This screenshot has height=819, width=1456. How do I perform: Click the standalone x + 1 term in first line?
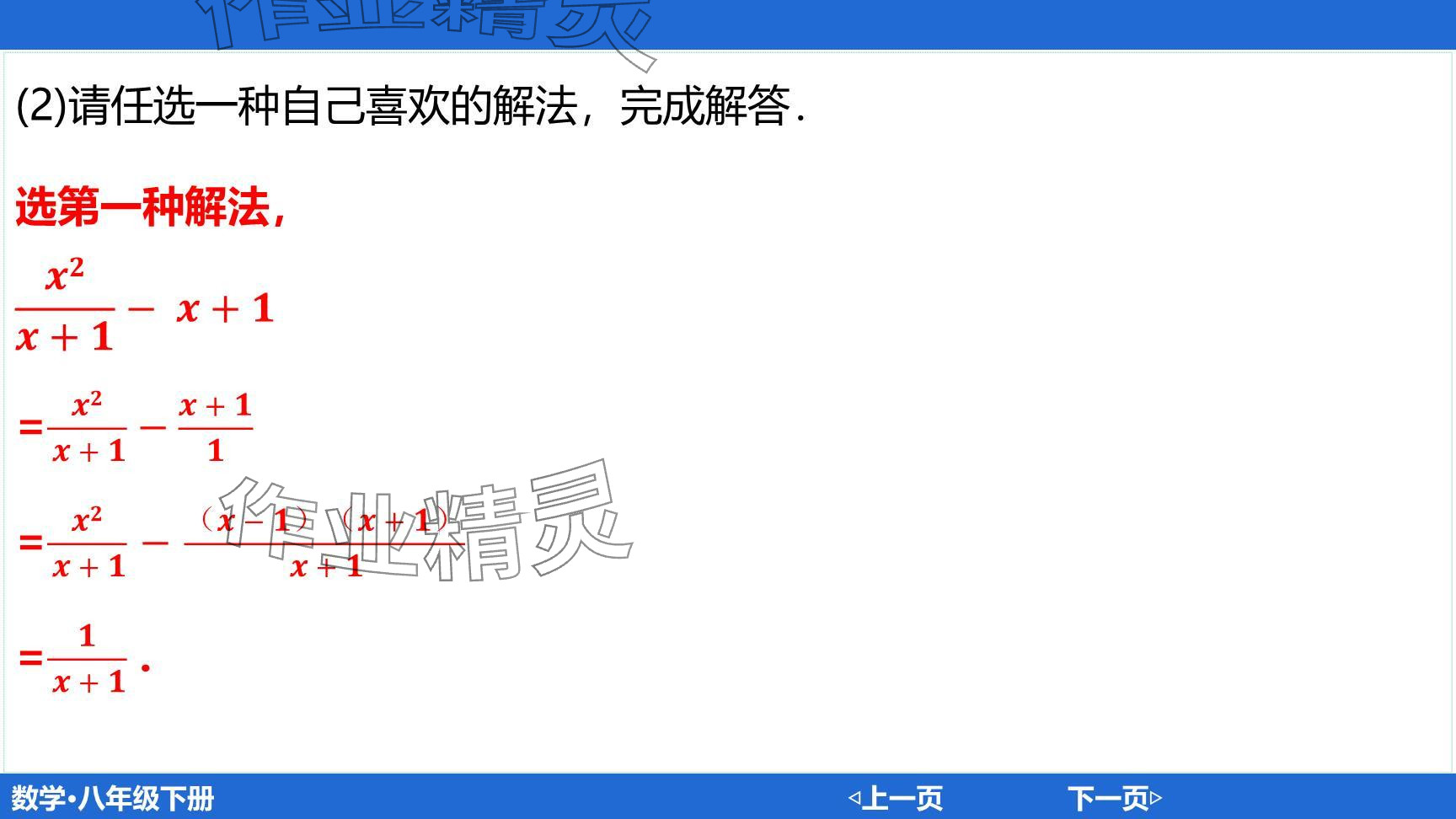pos(225,308)
